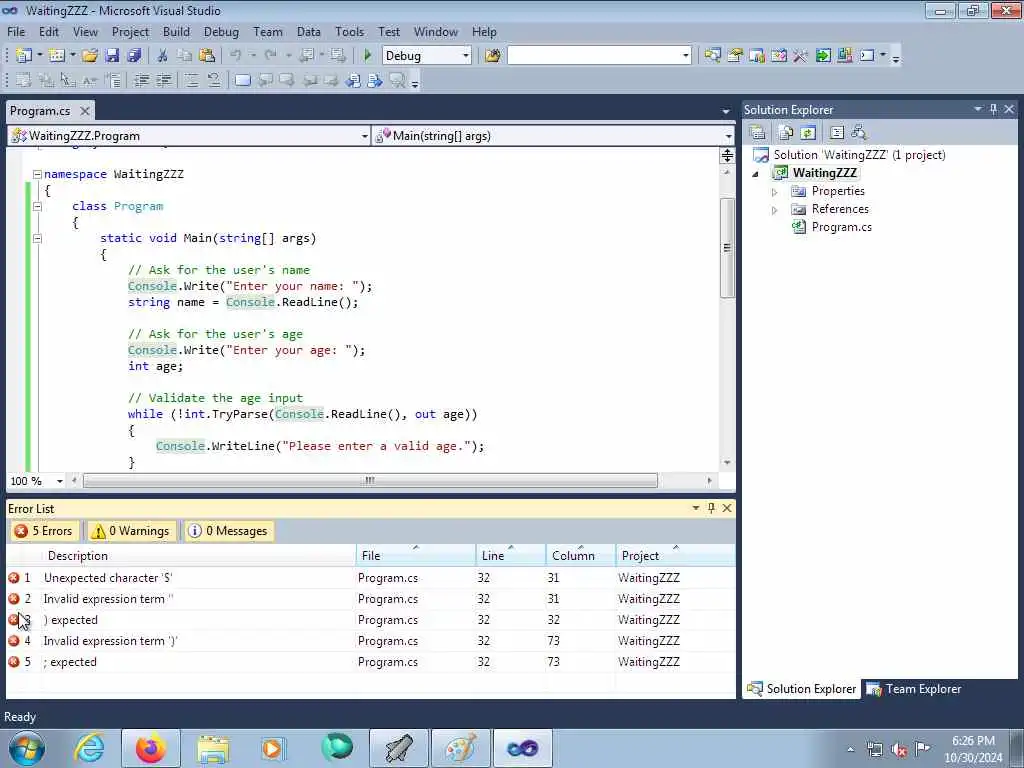Expand the References node in Solution Explorer
This screenshot has height=768, width=1024.
coord(775,210)
